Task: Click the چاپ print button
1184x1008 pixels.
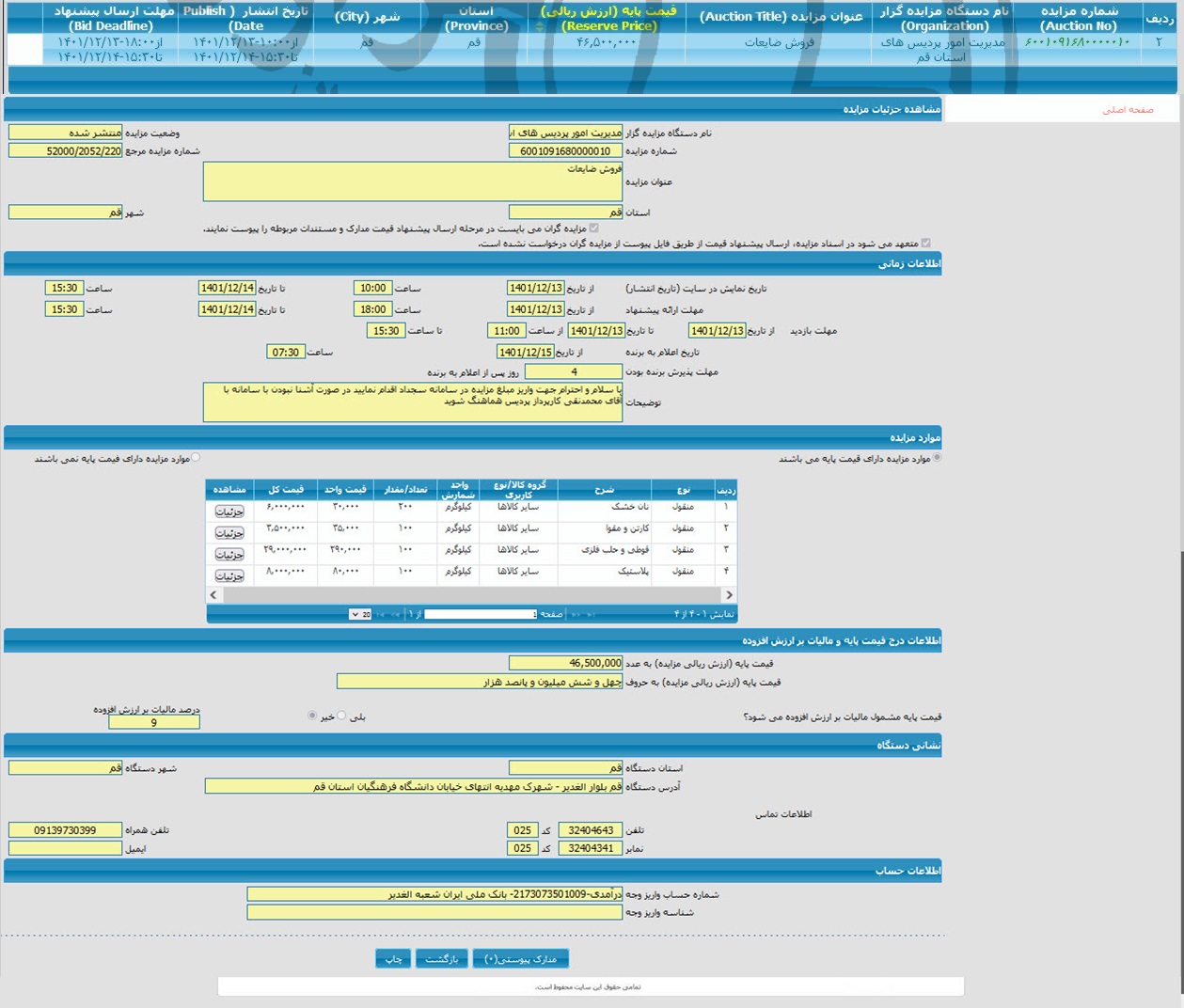Action: 393,959
